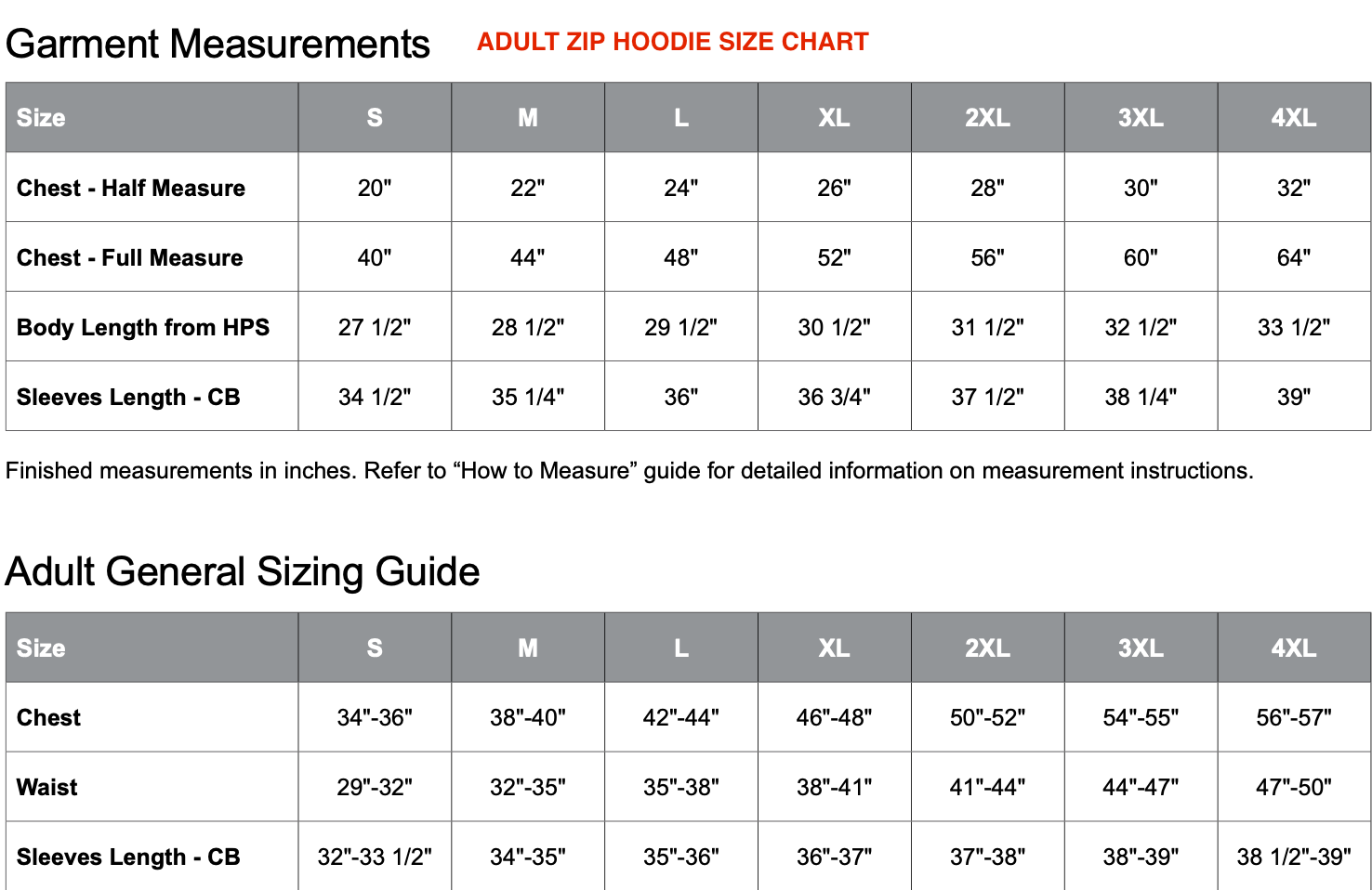Click the Waist row label

click(47, 787)
